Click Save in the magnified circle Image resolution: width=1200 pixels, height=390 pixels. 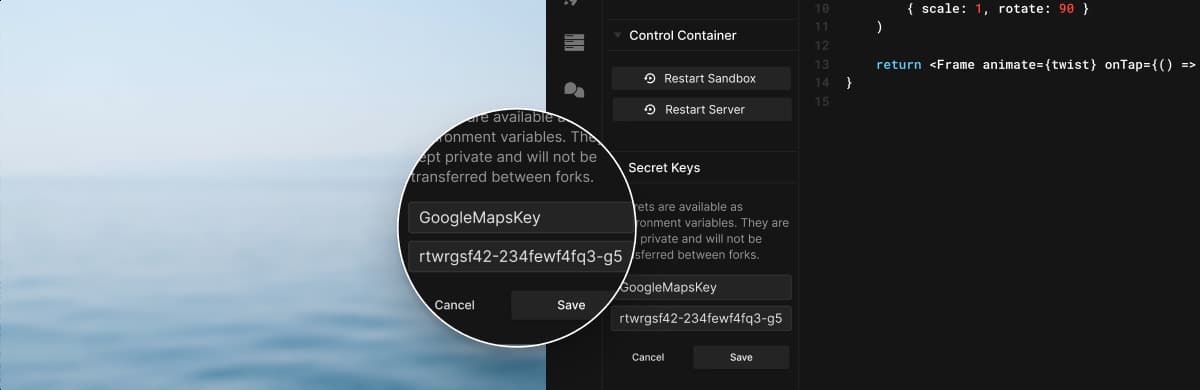570,305
